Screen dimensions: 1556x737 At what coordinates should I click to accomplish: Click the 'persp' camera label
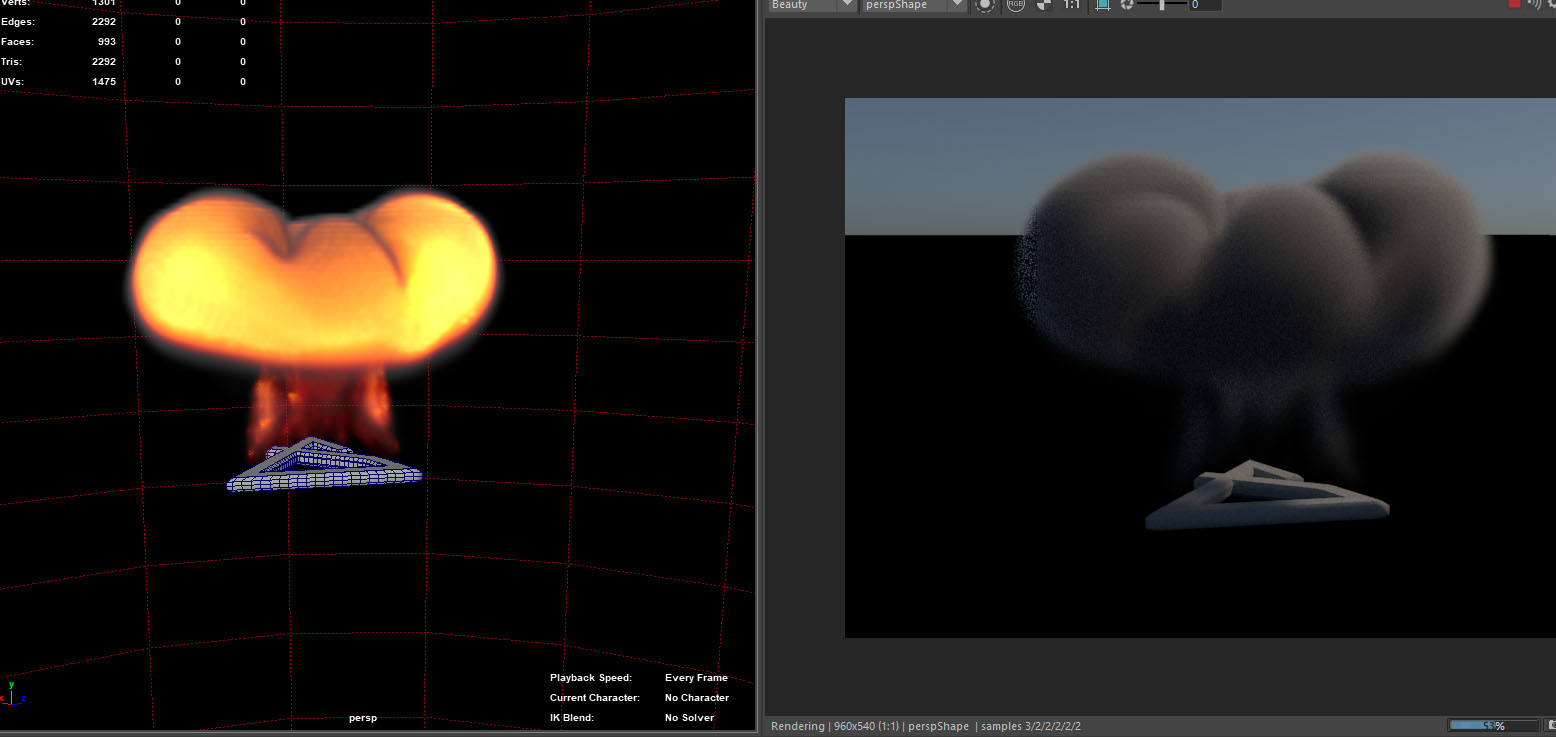(x=363, y=718)
